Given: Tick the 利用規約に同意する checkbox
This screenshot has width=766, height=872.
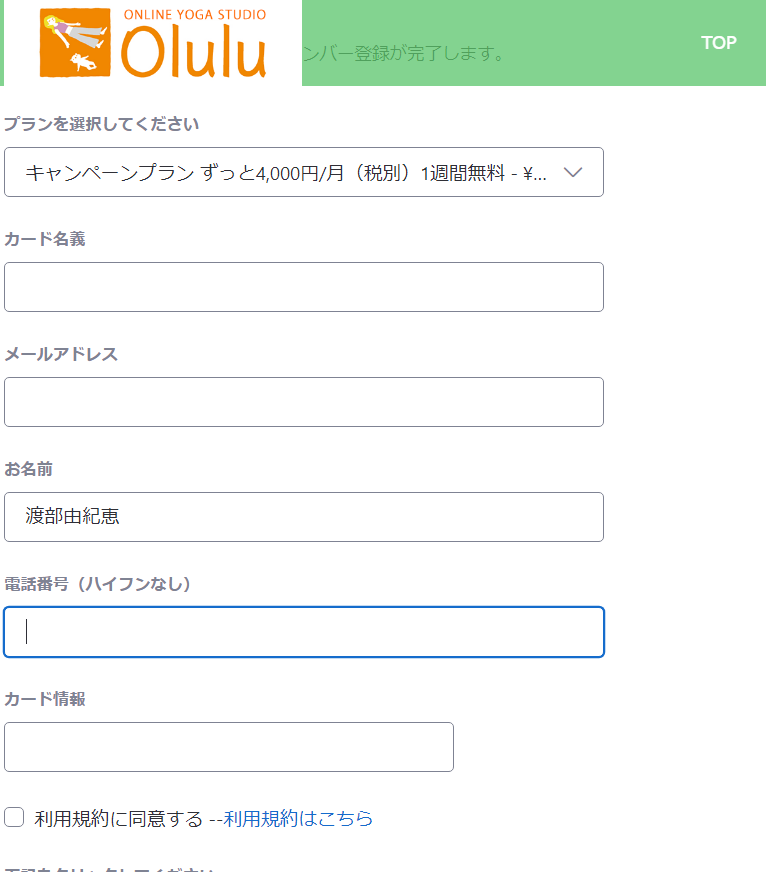Looking at the screenshot, I should (x=14, y=818).
